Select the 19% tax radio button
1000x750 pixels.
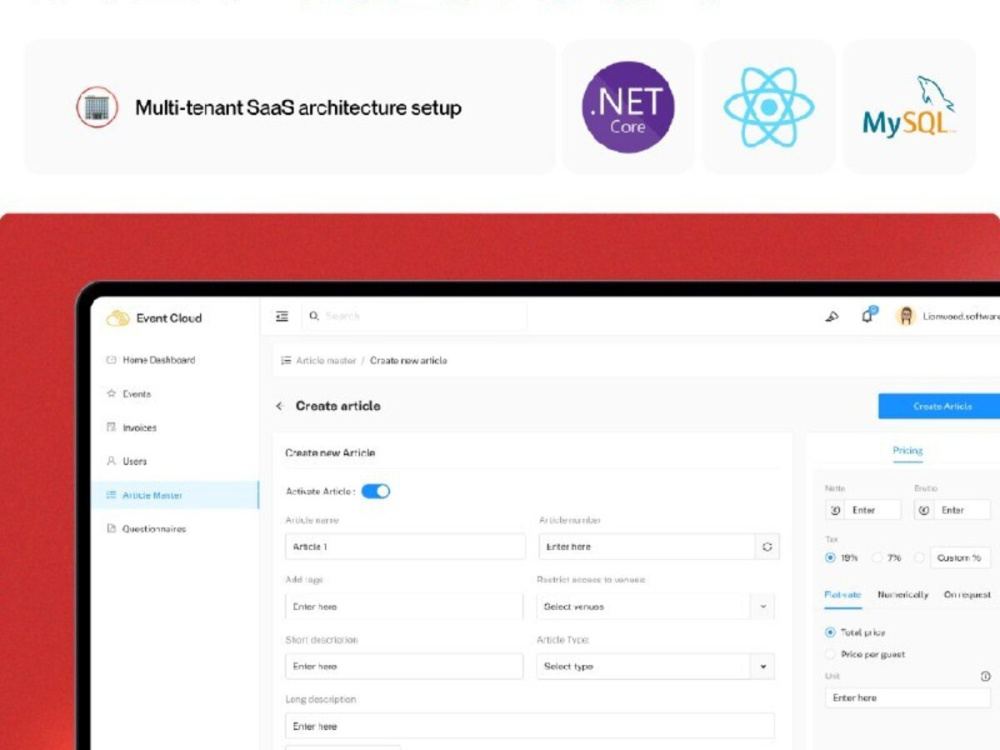pyautogui.click(x=830, y=557)
